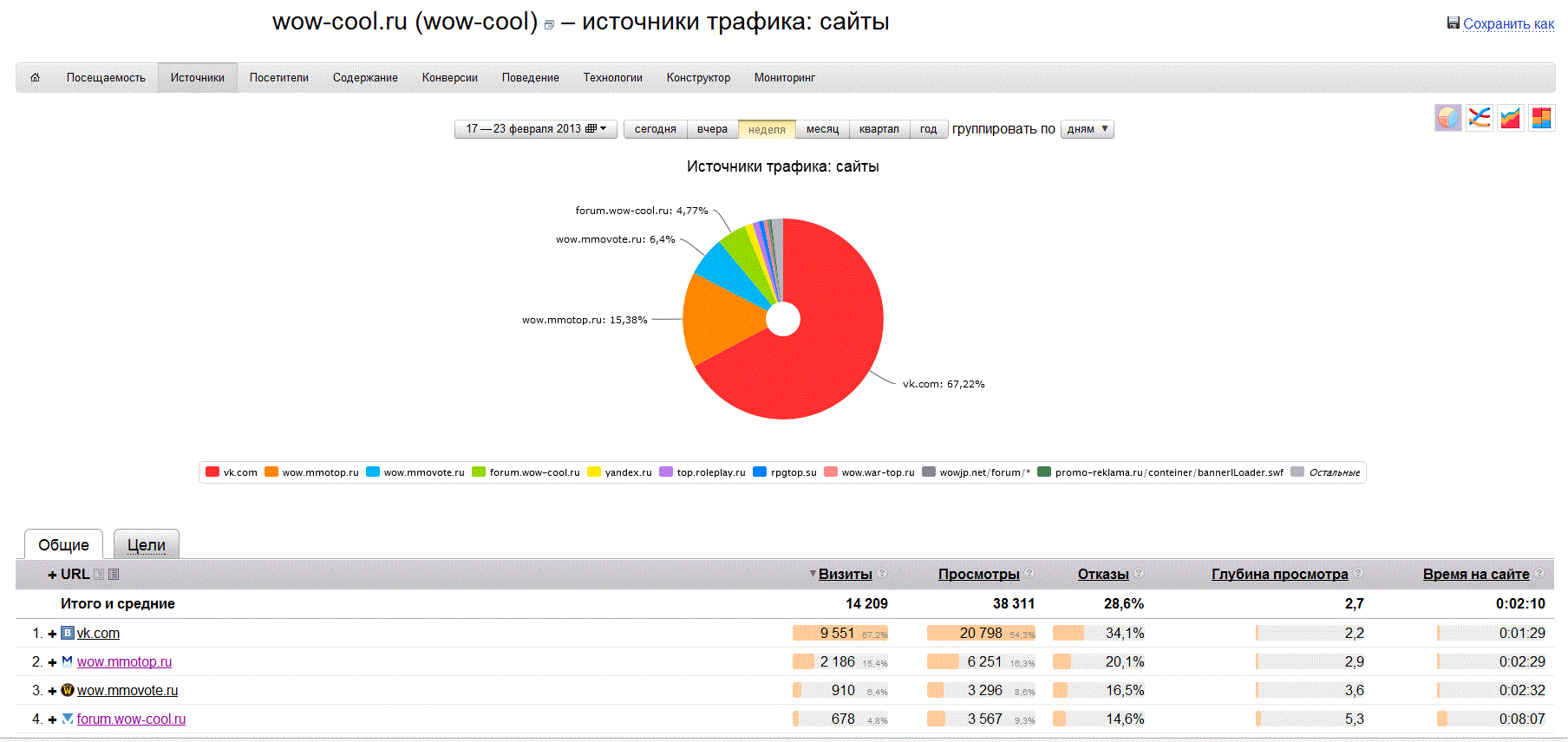Click forum.wow-cool.ru green legend swatch
This screenshot has height=742, width=1568.
click(x=479, y=472)
